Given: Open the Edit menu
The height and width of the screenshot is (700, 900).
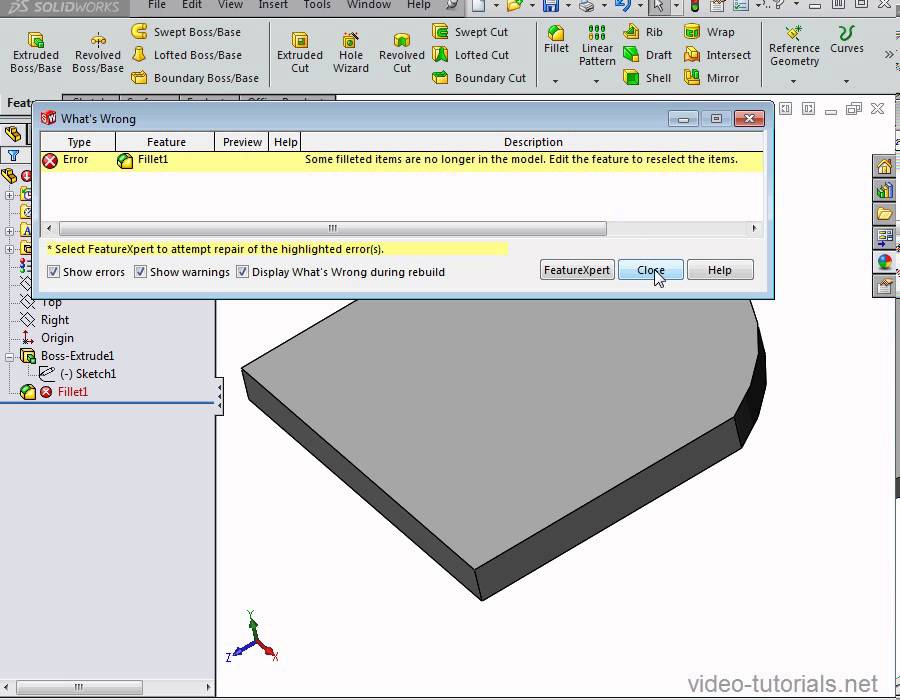Looking at the screenshot, I should click(192, 5).
